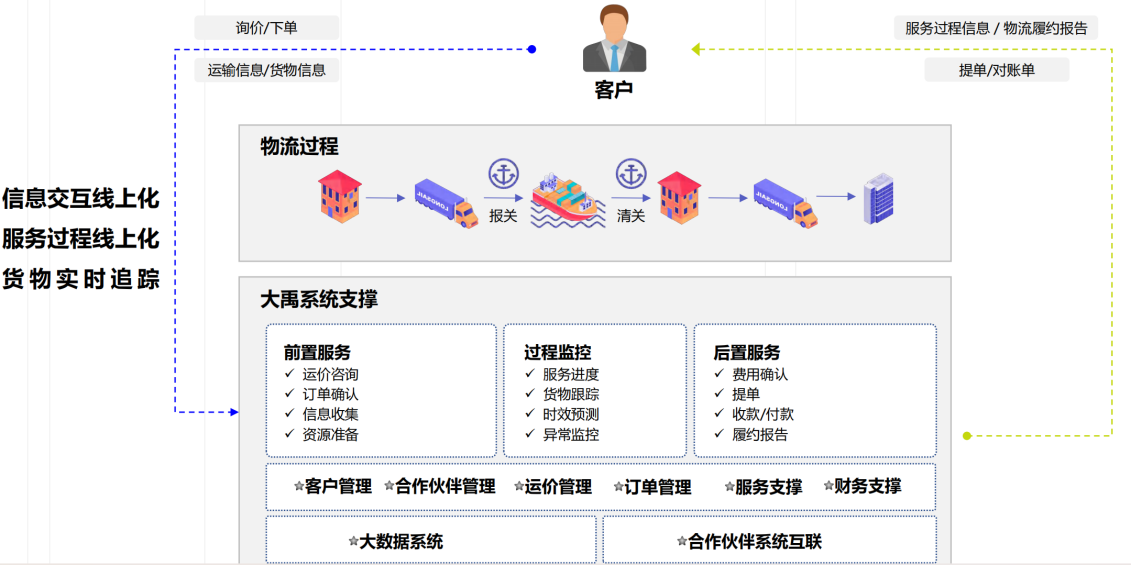Screen dimensions: 1131x565
Task: Click the 收款/付款 list item
Action: point(763,415)
